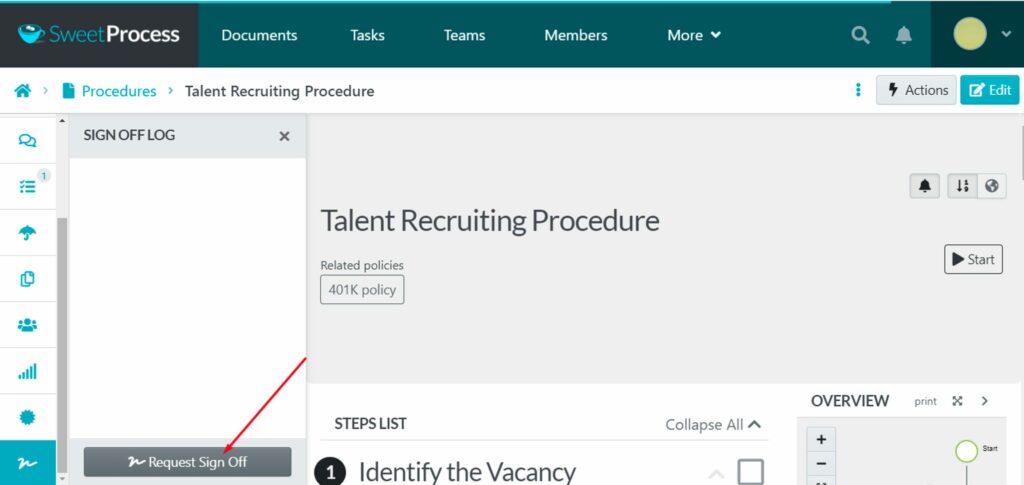Viewport: 1024px width, 485px height.
Task: Click the search magnifier in top bar
Action: [860, 35]
